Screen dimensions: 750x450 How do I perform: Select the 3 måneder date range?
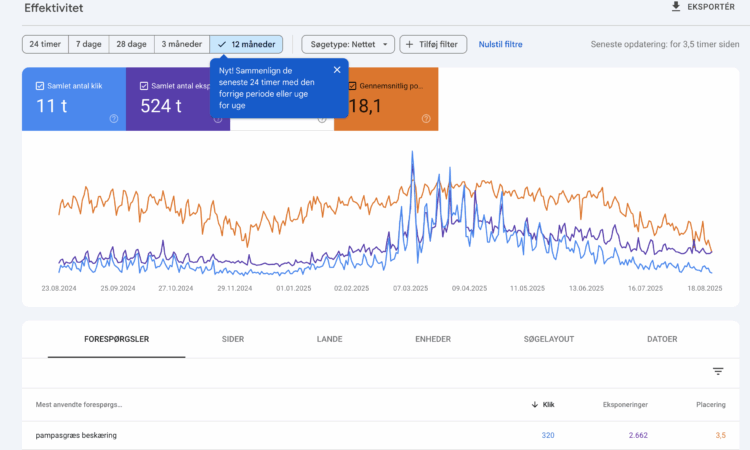click(180, 44)
